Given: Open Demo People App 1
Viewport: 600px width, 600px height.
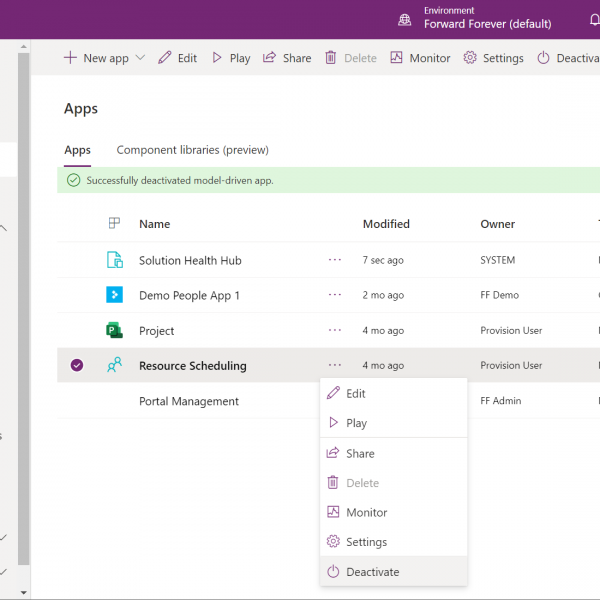Looking at the screenshot, I should point(189,295).
